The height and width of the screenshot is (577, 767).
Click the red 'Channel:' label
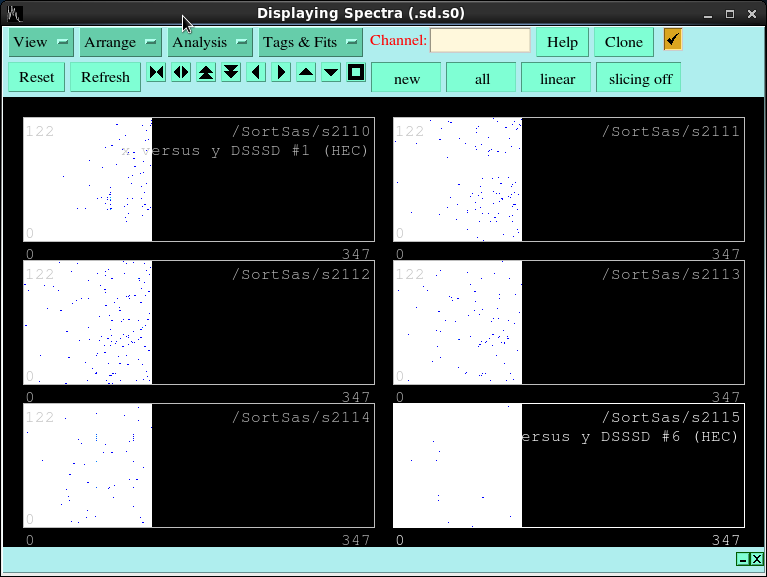click(398, 40)
